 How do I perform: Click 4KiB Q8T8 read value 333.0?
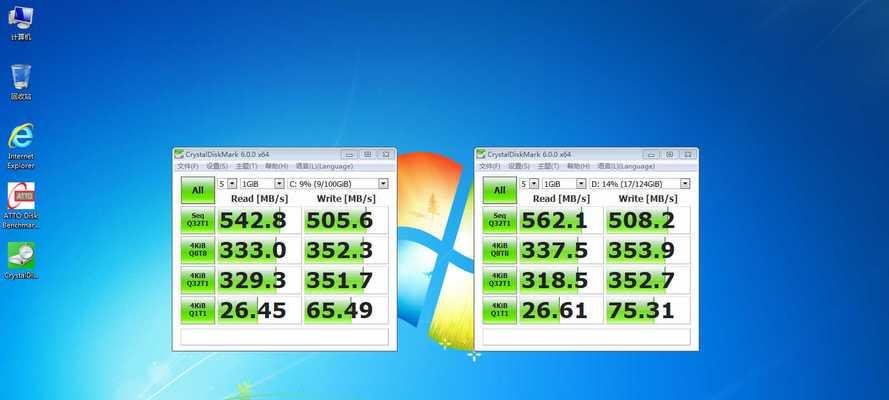(259, 250)
